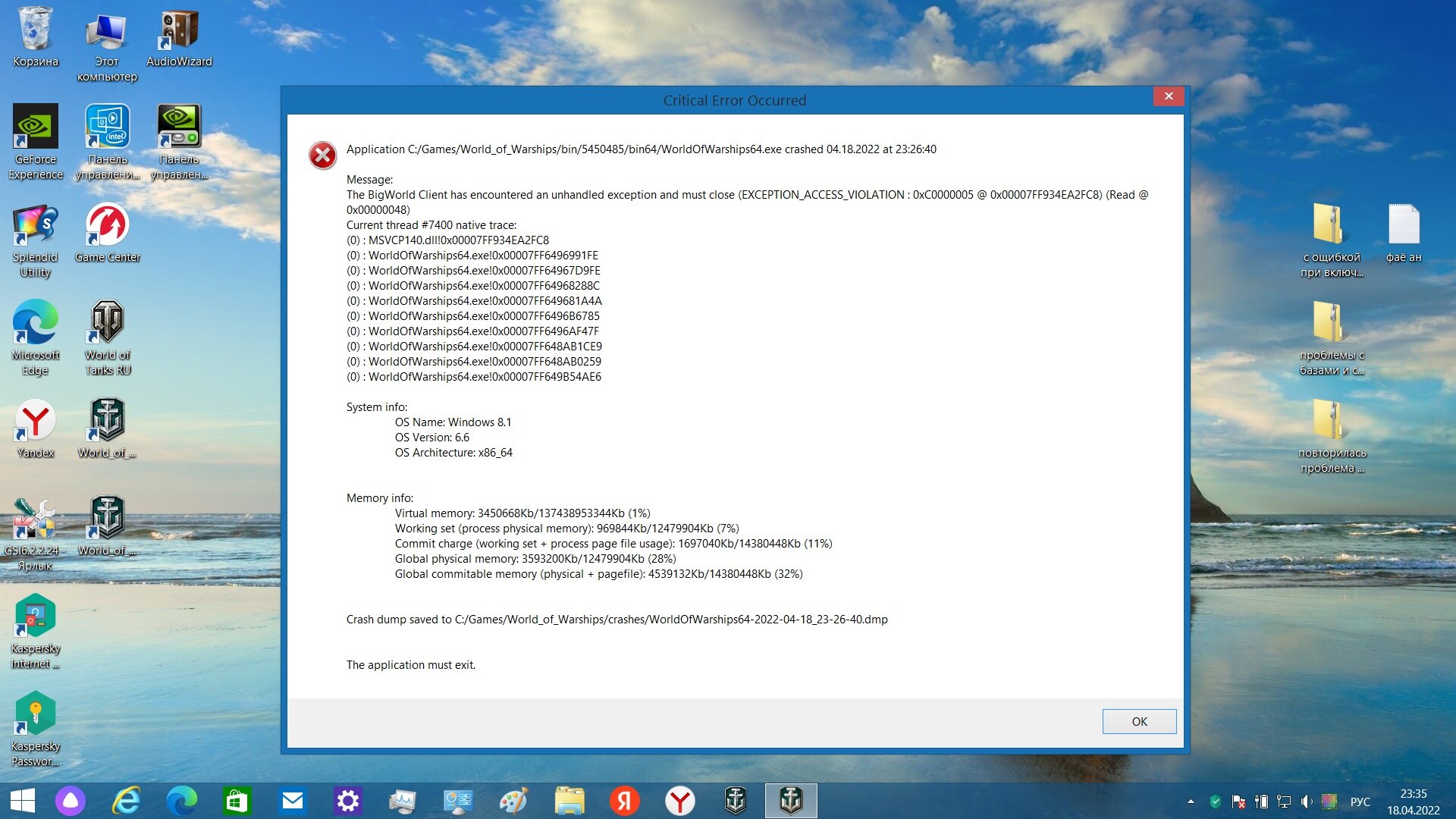Viewport: 1456px width, 819px height.
Task: Select the 'повторилась проблема' archive
Action: click(x=1332, y=436)
